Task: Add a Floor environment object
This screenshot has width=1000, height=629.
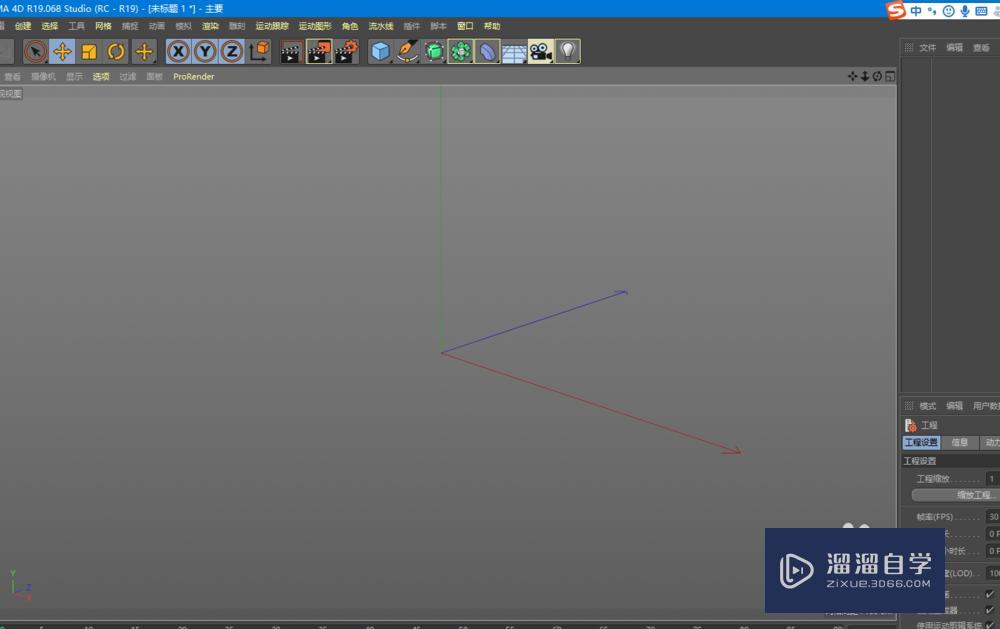Action: click(514, 52)
